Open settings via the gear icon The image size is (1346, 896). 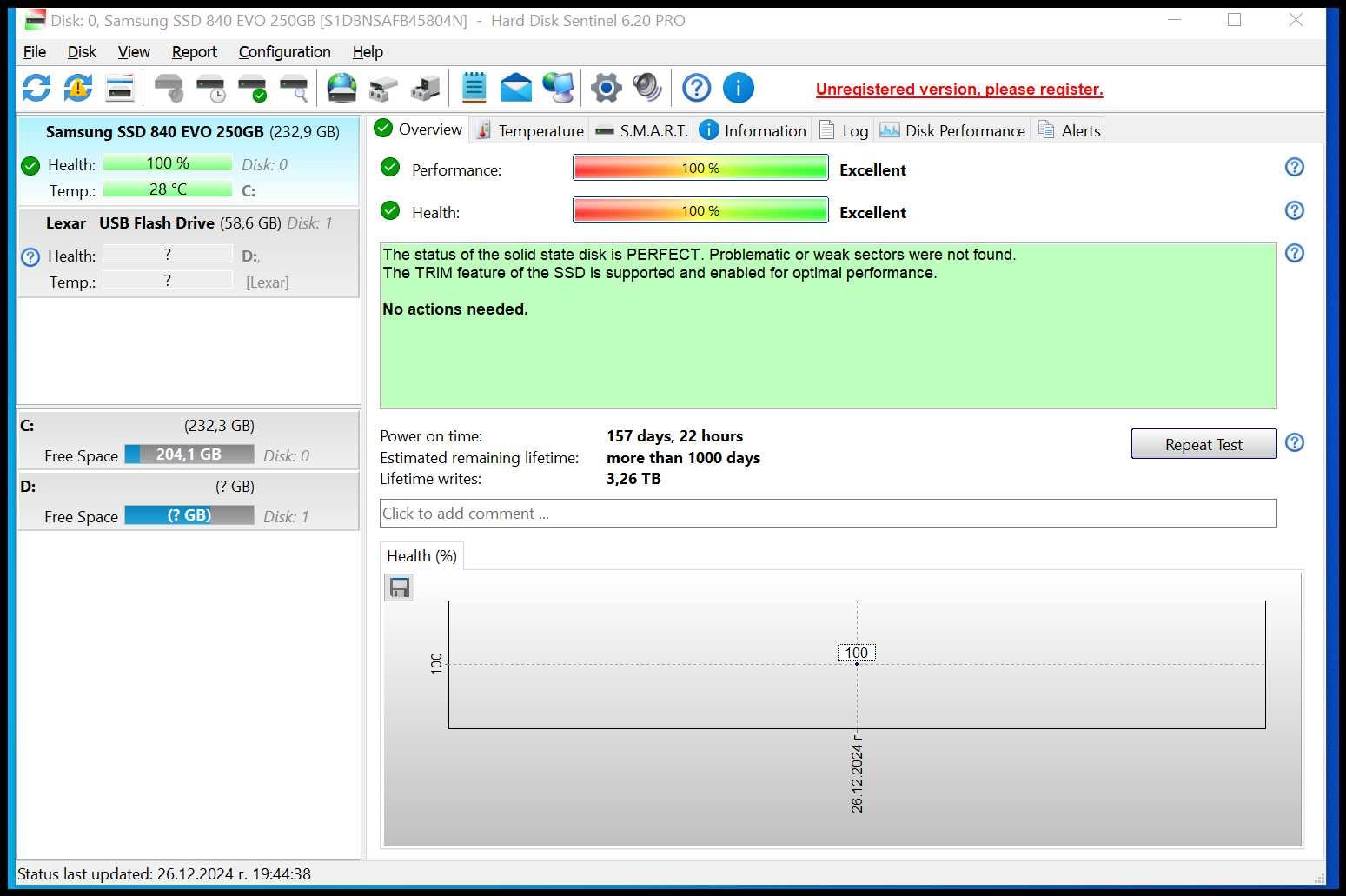[x=606, y=88]
